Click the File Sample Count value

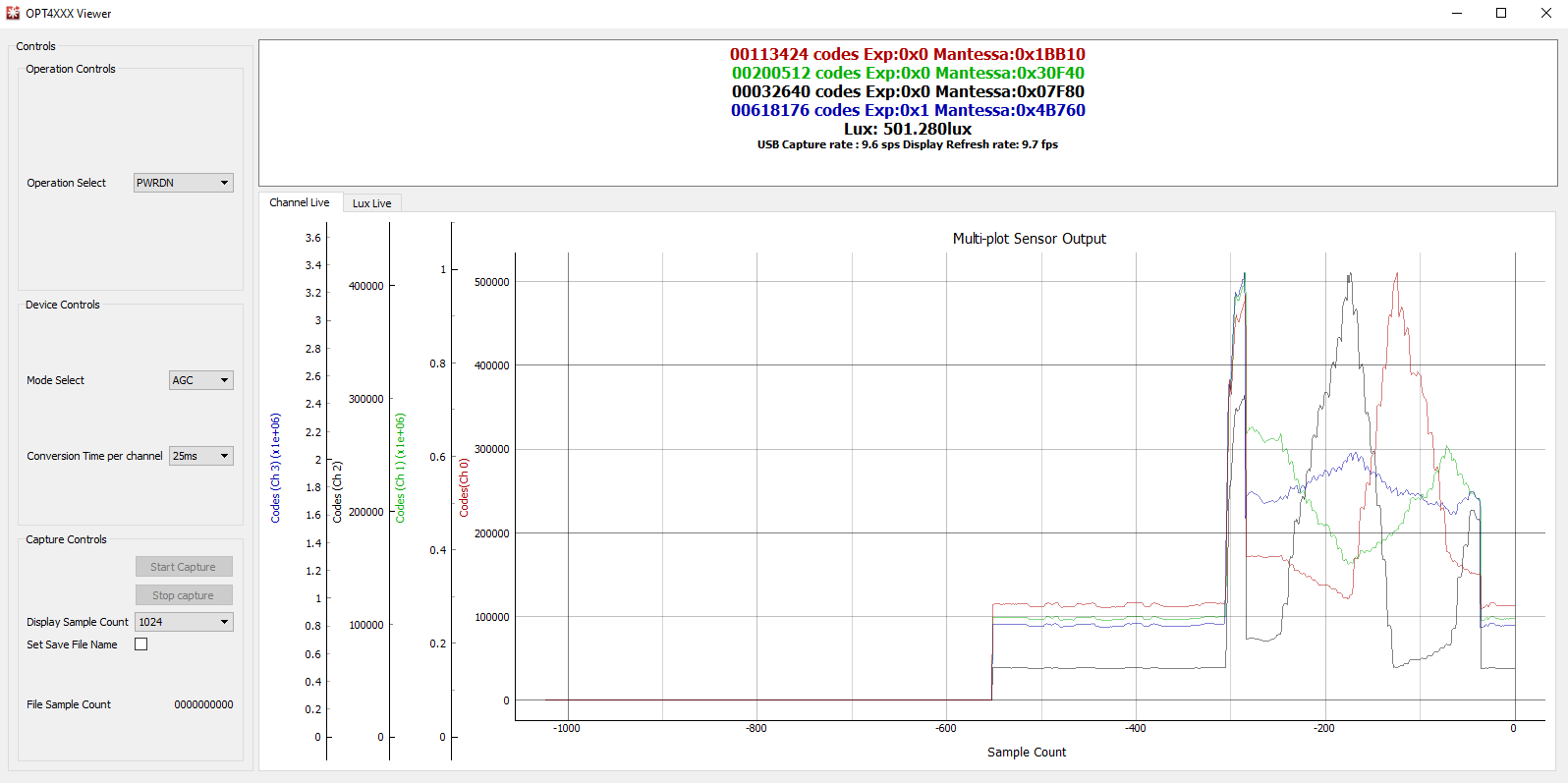click(x=203, y=704)
